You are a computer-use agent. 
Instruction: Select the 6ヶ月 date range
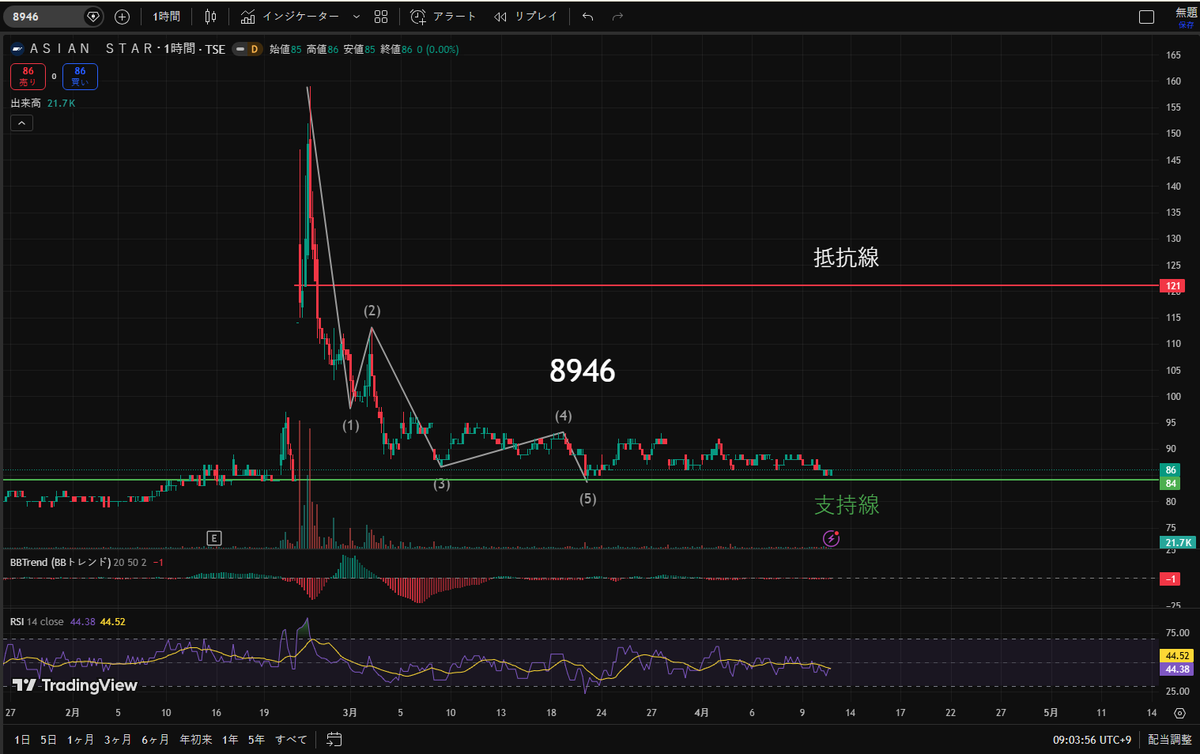pos(155,740)
